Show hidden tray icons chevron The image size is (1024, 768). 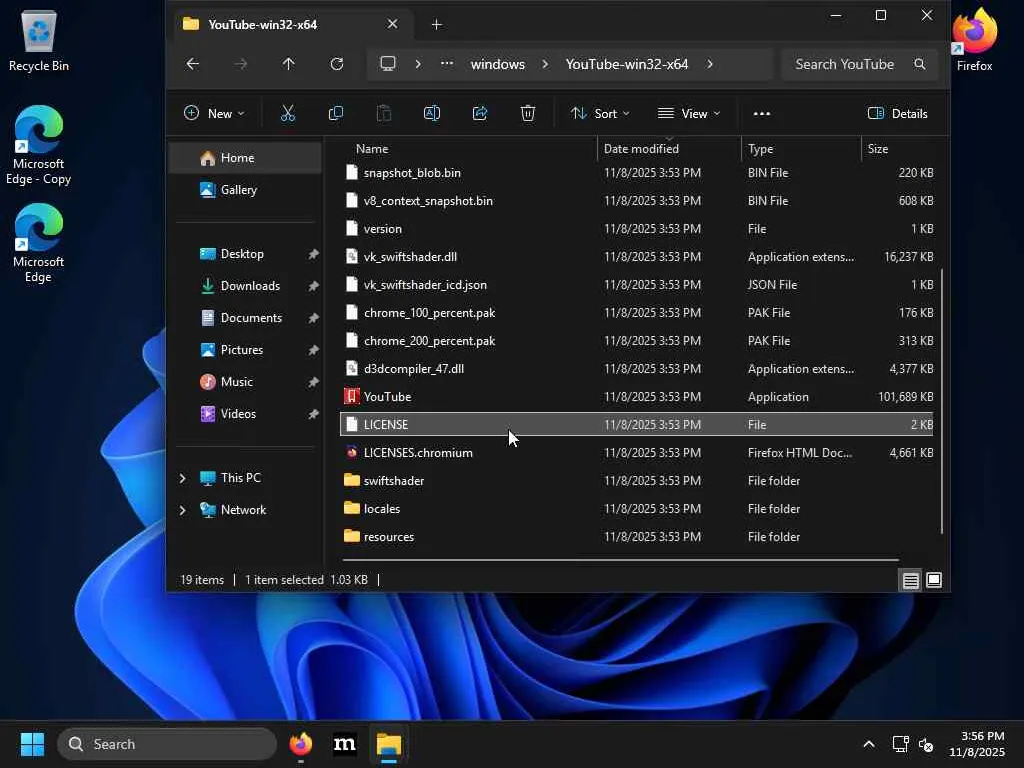pyautogui.click(x=869, y=744)
